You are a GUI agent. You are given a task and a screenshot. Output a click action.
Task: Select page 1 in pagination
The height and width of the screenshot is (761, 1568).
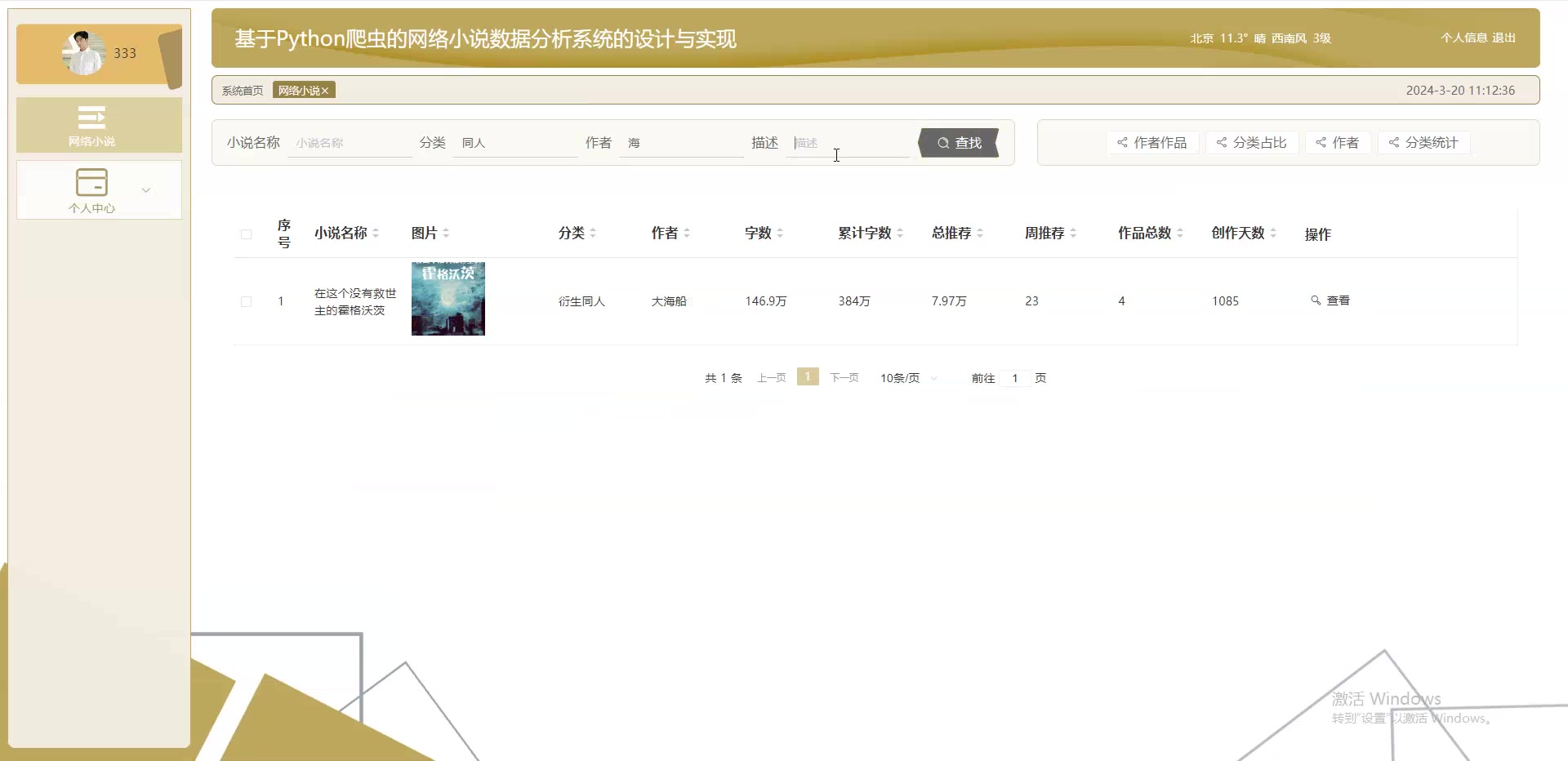click(808, 376)
